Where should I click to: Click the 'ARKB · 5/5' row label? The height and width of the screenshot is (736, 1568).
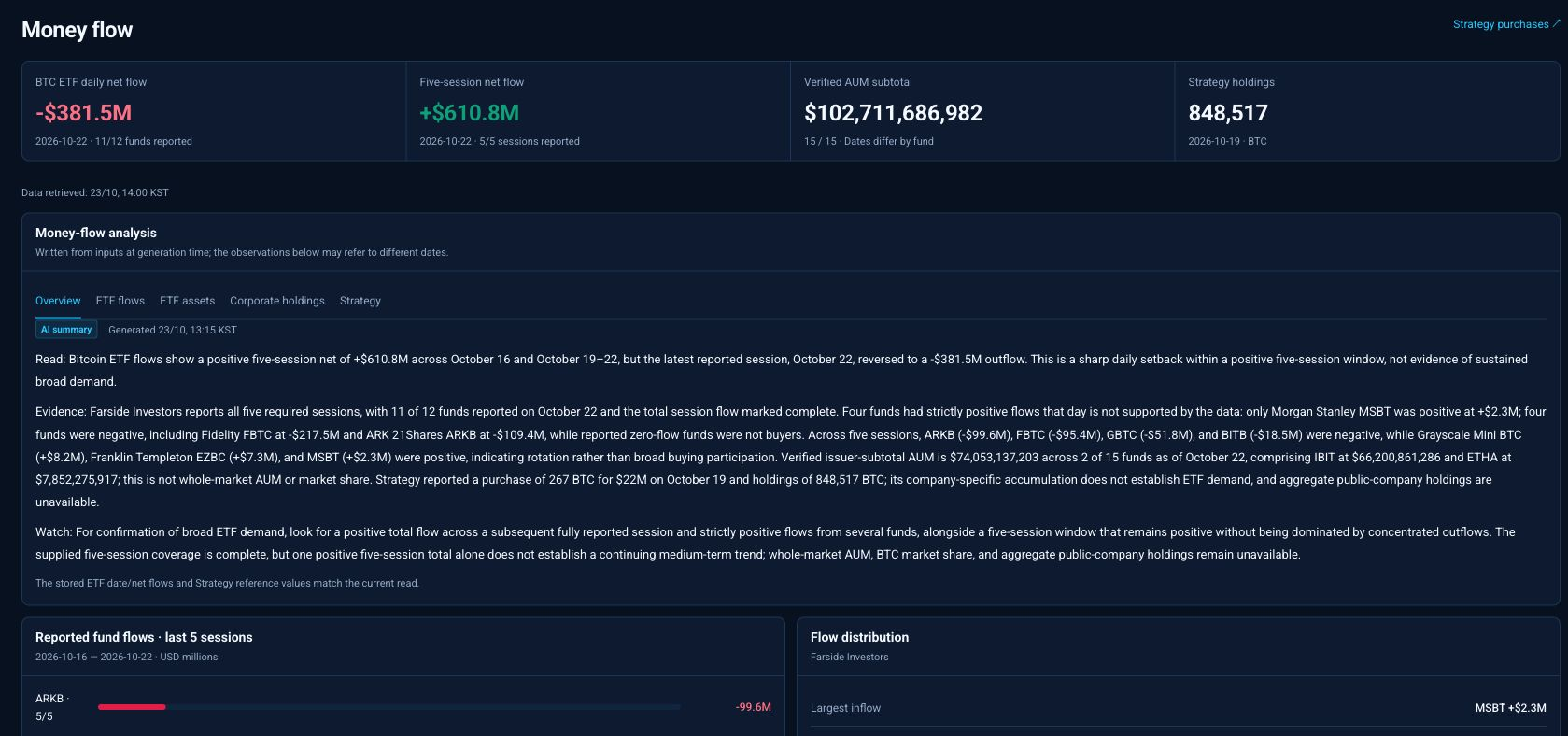pos(52,707)
